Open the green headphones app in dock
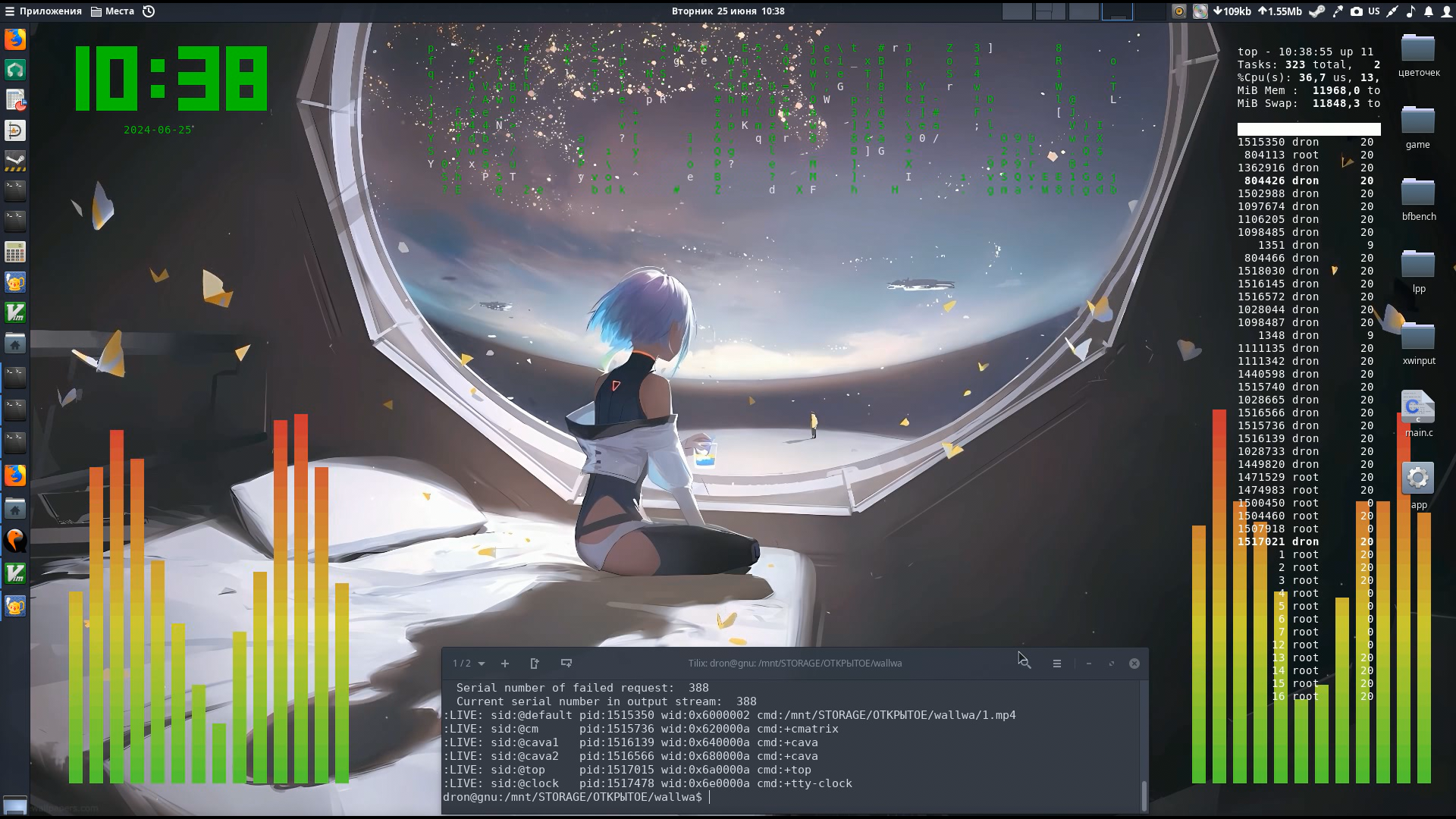The width and height of the screenshot is (1456, 819). (15, 70)
